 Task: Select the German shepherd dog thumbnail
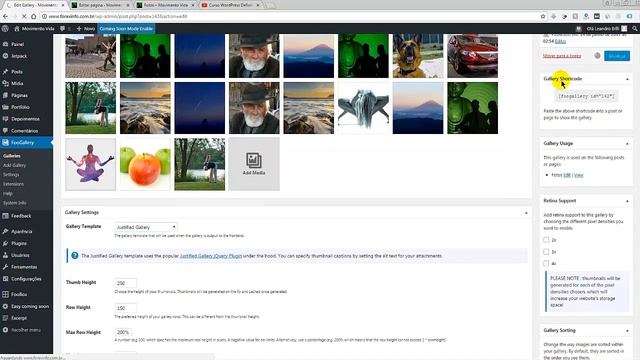pyautogui.click(x=418, y=56)
